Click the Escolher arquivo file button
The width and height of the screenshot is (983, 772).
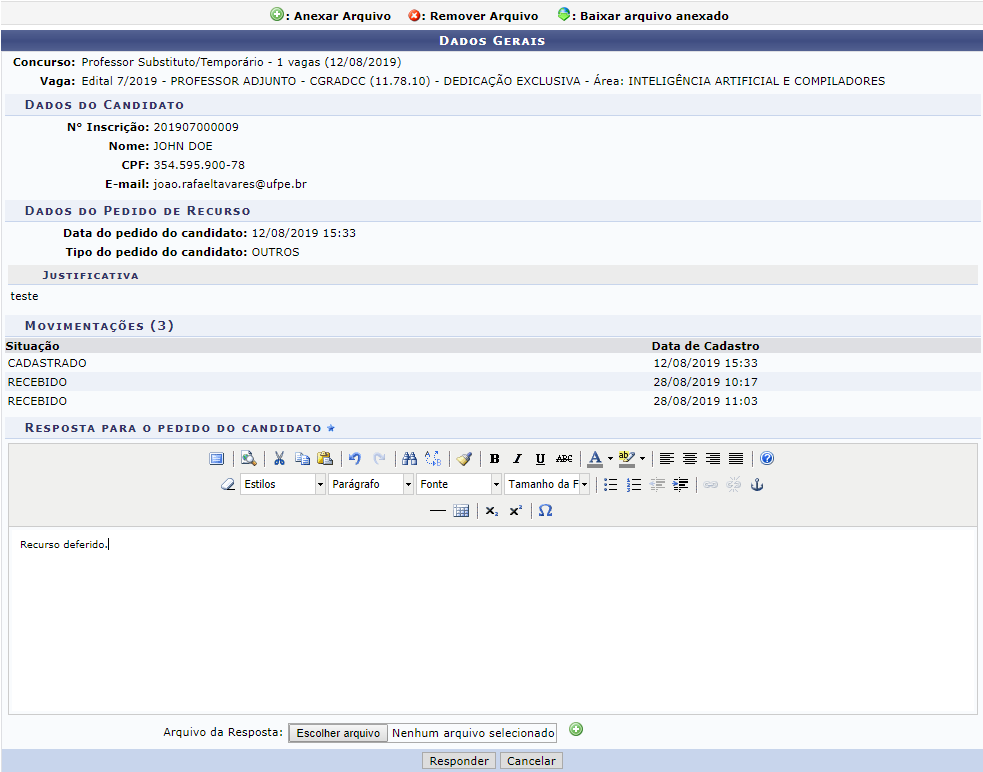(338, 733)
